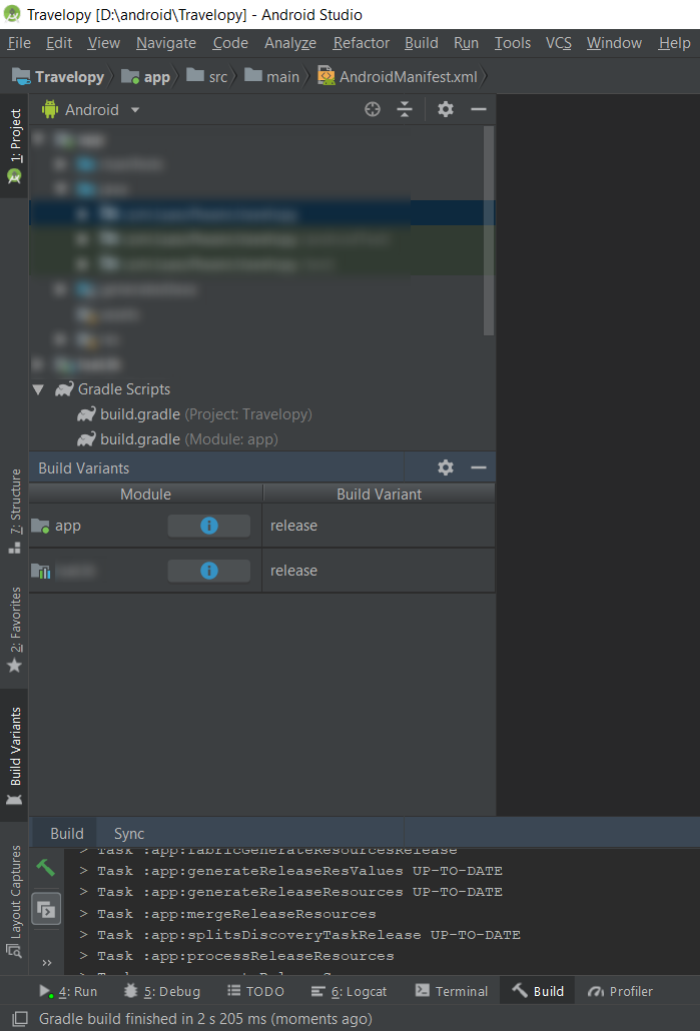
Task: Switch to the Sync tab
Action: point(129,834)
